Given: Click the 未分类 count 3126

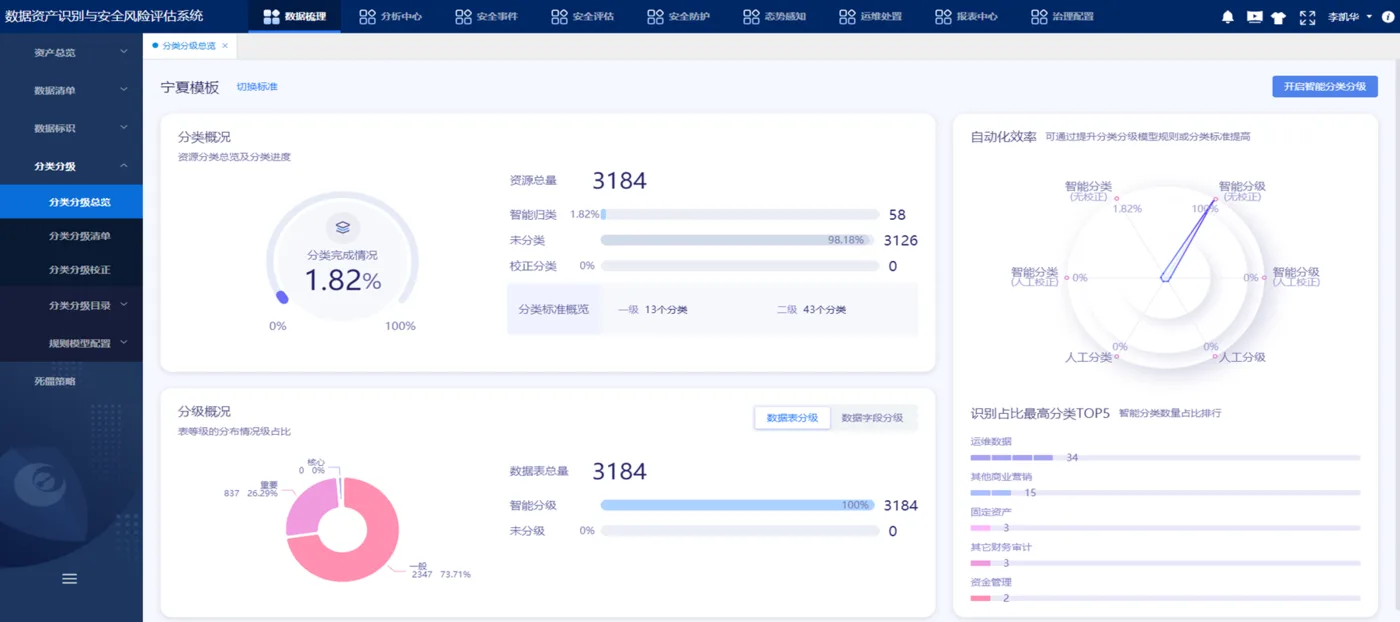Looking at the screenshot, I should click(x=901, y=240).
